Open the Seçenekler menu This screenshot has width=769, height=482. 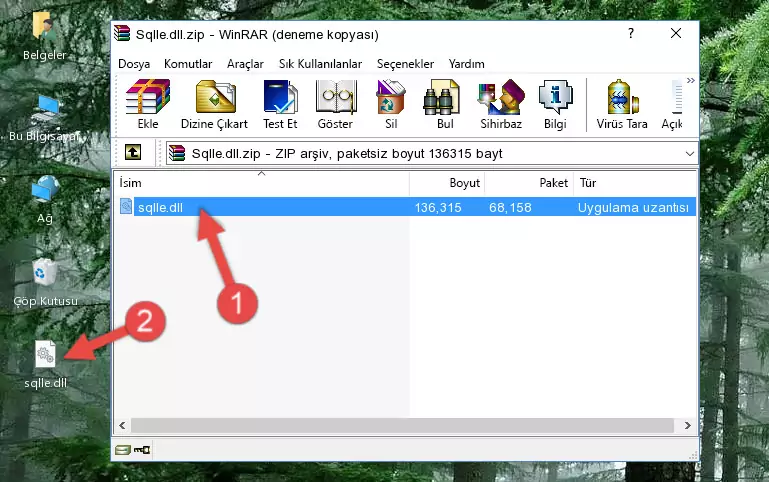(405, 64)
